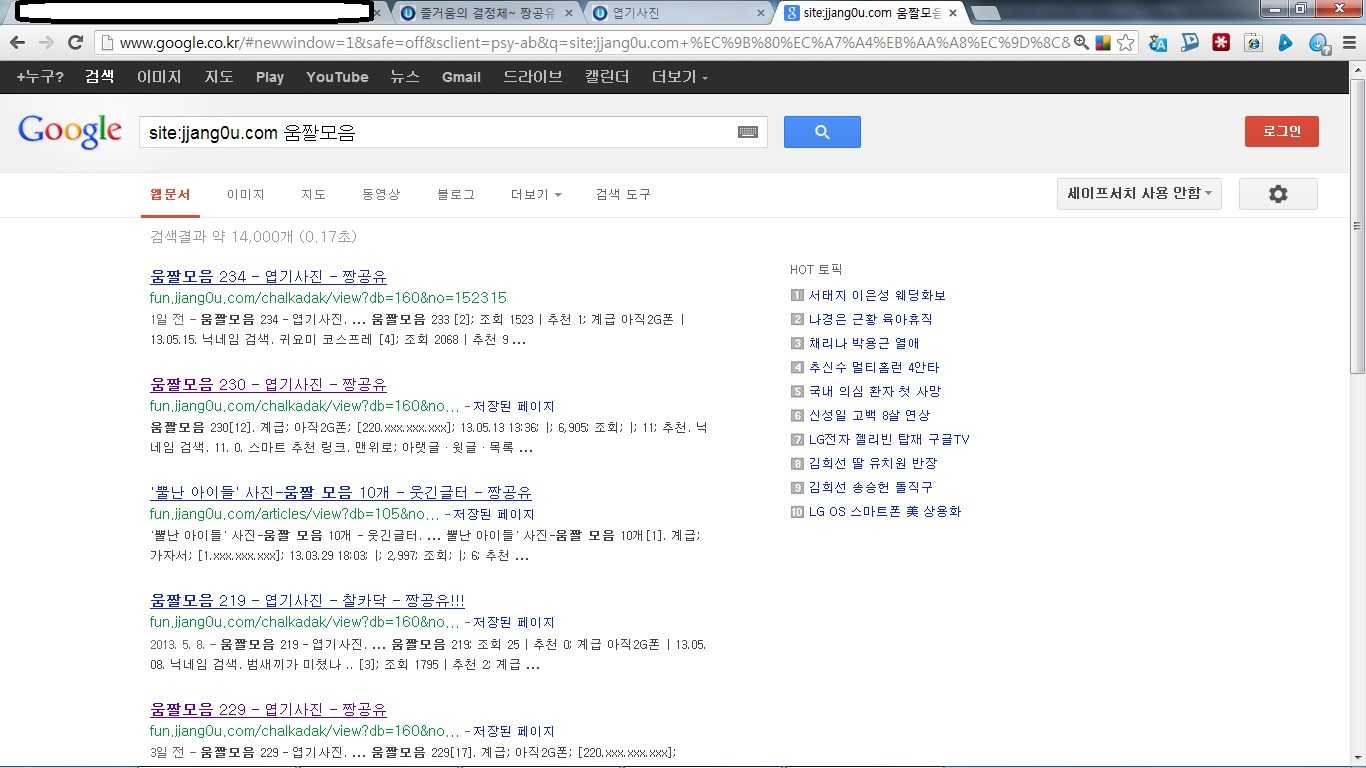Viewport: 1366px width, 768px height.
Task: Open result 움짤모음 229 - 엽기사진 - 짱공유
Action: point(268,710)
